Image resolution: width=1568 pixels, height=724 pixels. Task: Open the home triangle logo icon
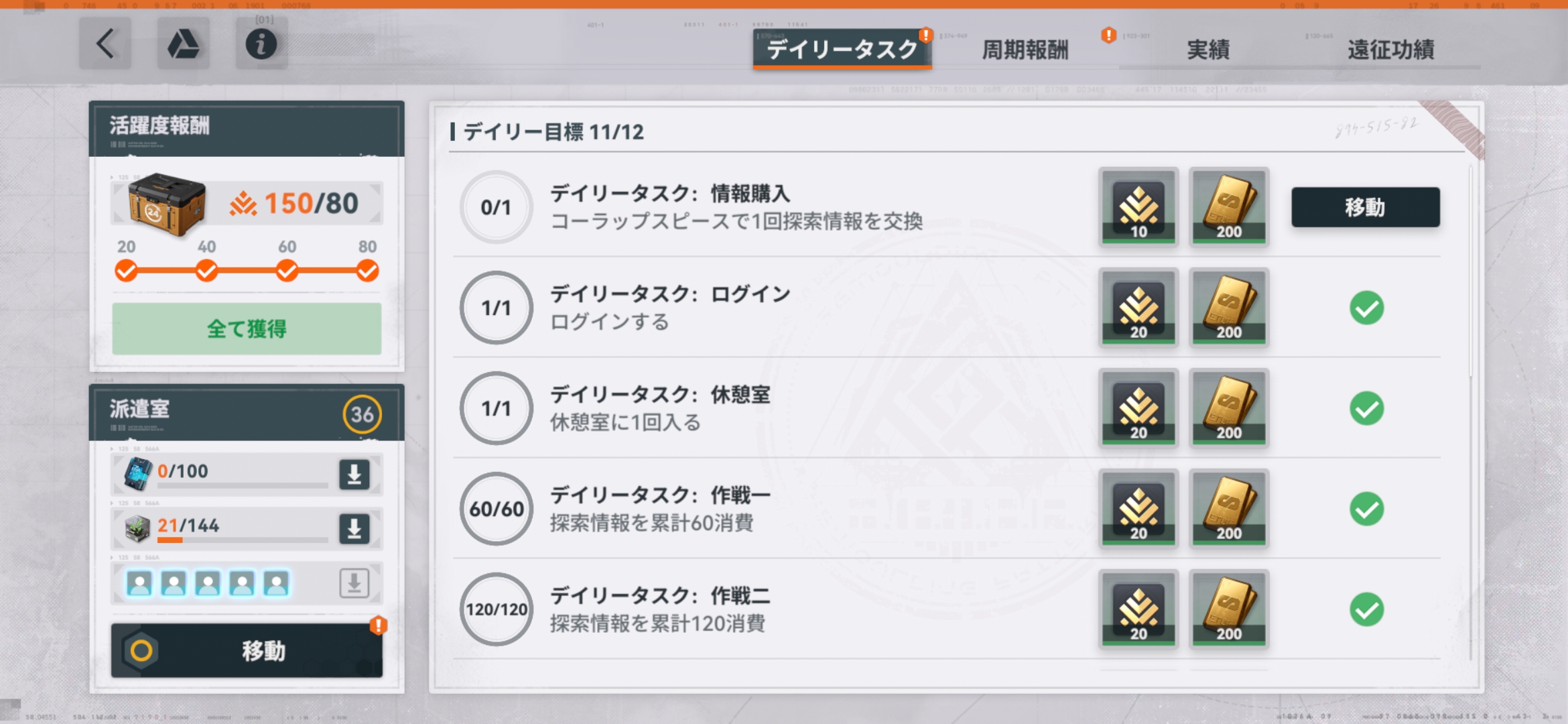point(183,44)
